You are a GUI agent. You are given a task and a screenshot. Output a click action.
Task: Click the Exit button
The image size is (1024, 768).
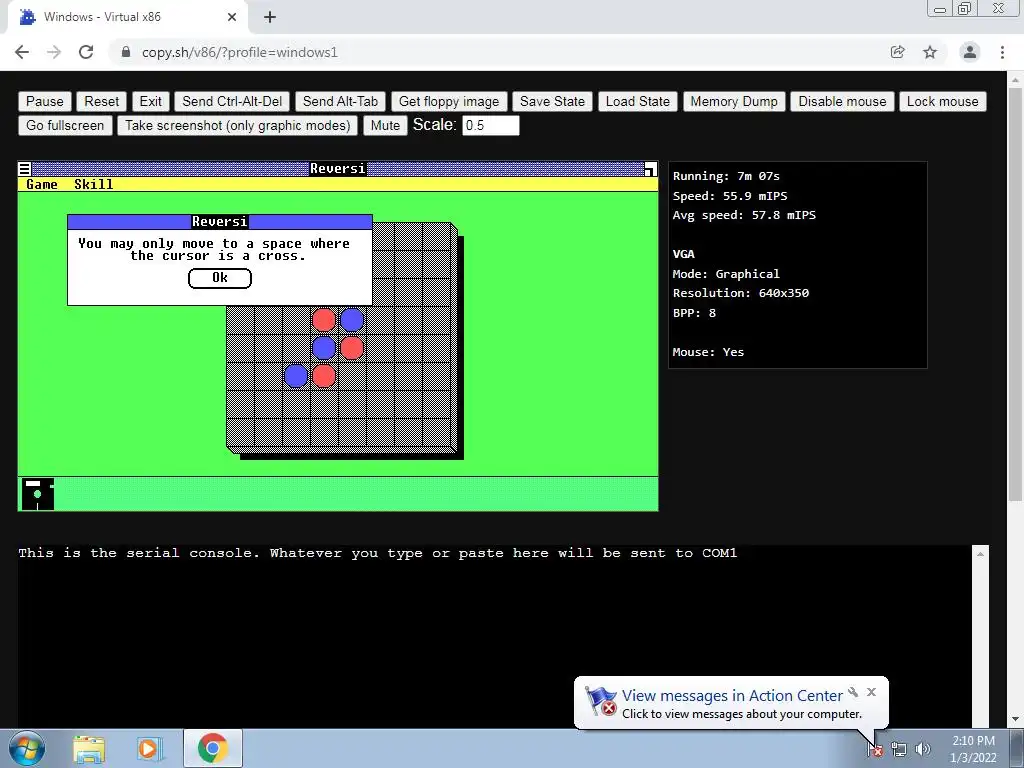(x=150, y=101)
